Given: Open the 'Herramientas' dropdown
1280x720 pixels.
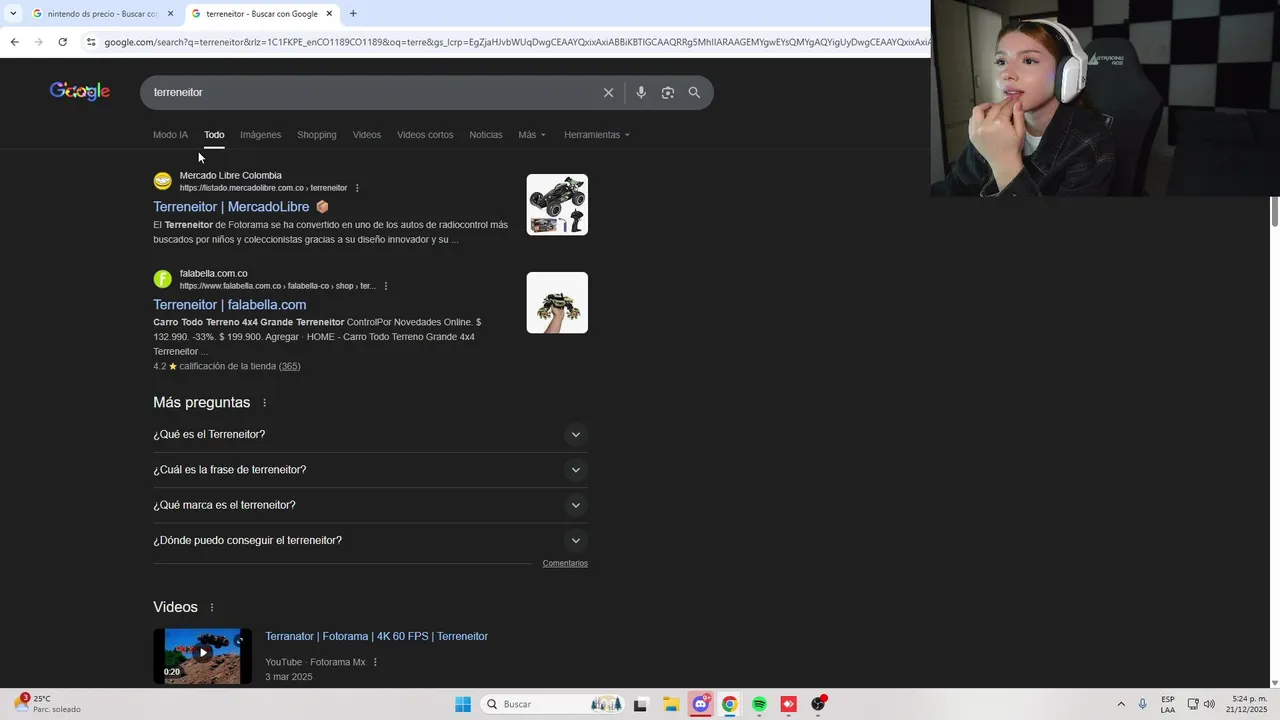Looking at the screenshot, I should [x=597, y=135].
